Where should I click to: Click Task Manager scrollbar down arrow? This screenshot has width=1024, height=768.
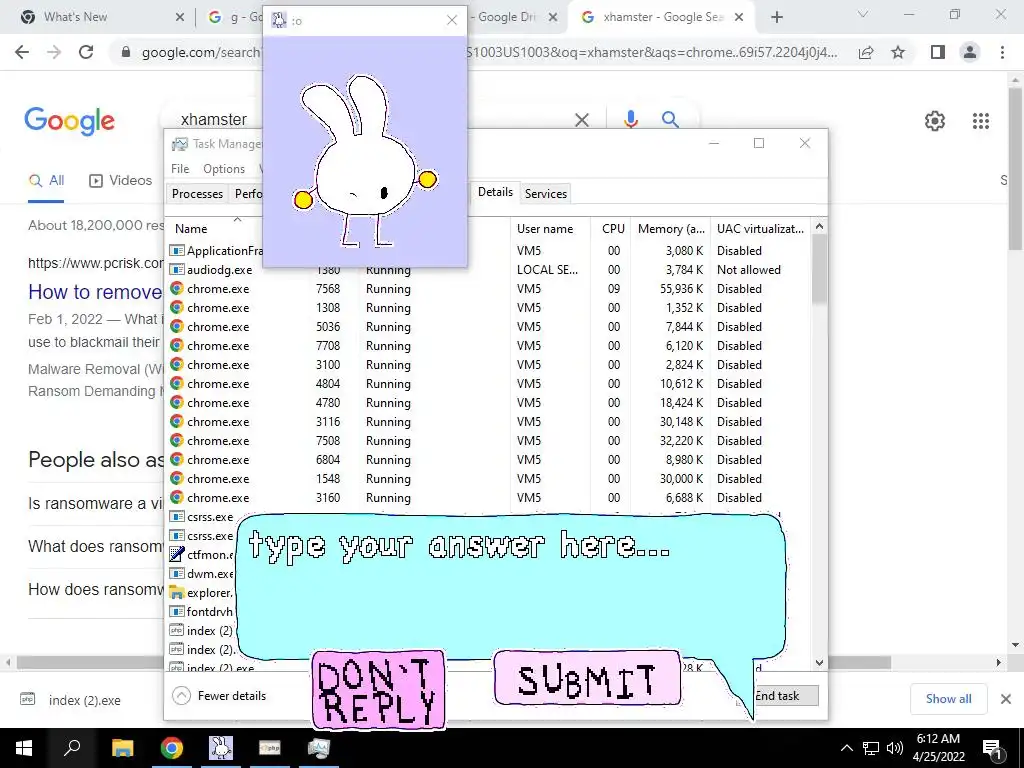pyautogui.click(x=819, y=662)
